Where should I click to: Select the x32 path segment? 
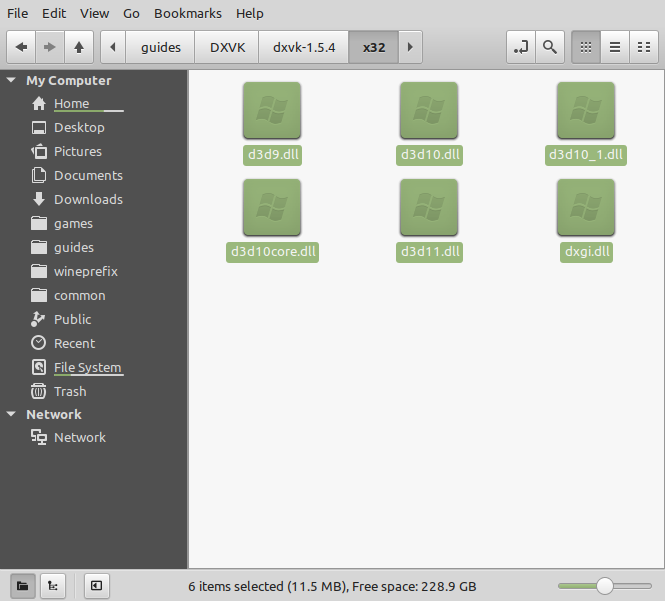click(374, 47)
